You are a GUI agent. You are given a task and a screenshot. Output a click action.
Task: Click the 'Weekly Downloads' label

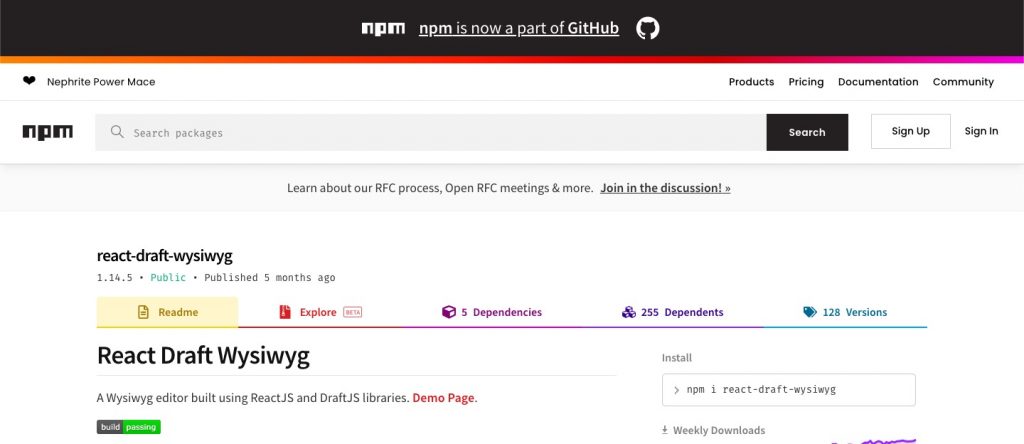[719, 430]
